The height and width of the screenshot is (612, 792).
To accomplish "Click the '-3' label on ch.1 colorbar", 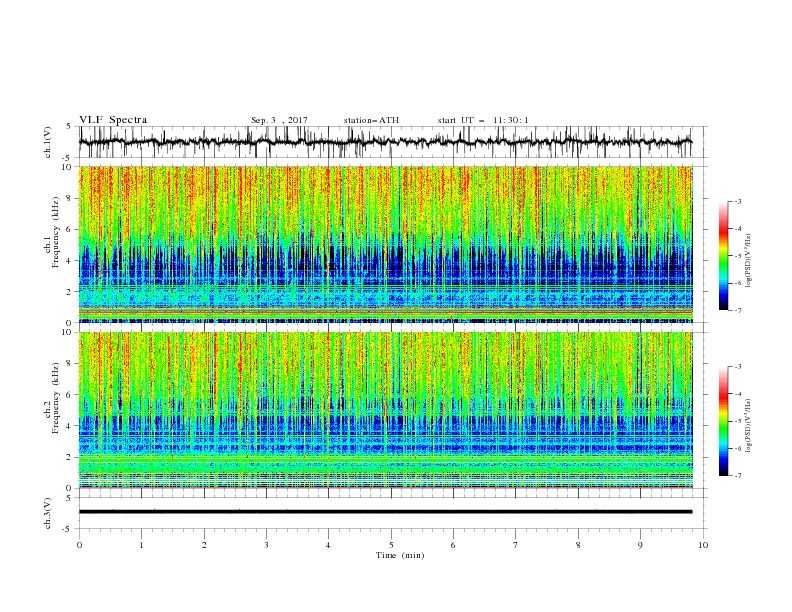I will tap(738, 201).
